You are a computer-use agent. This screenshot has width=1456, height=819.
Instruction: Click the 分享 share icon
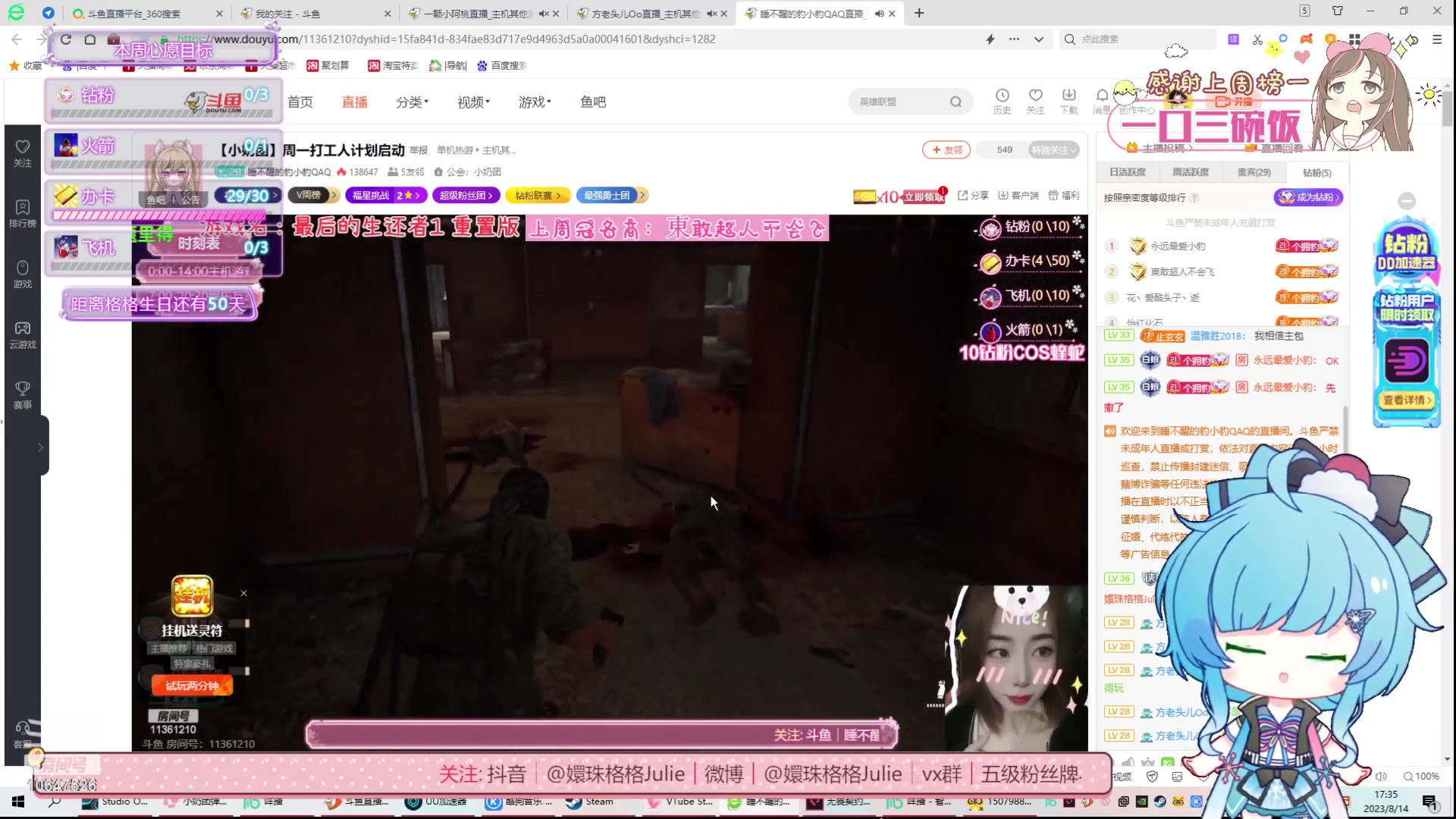[973, 196]
